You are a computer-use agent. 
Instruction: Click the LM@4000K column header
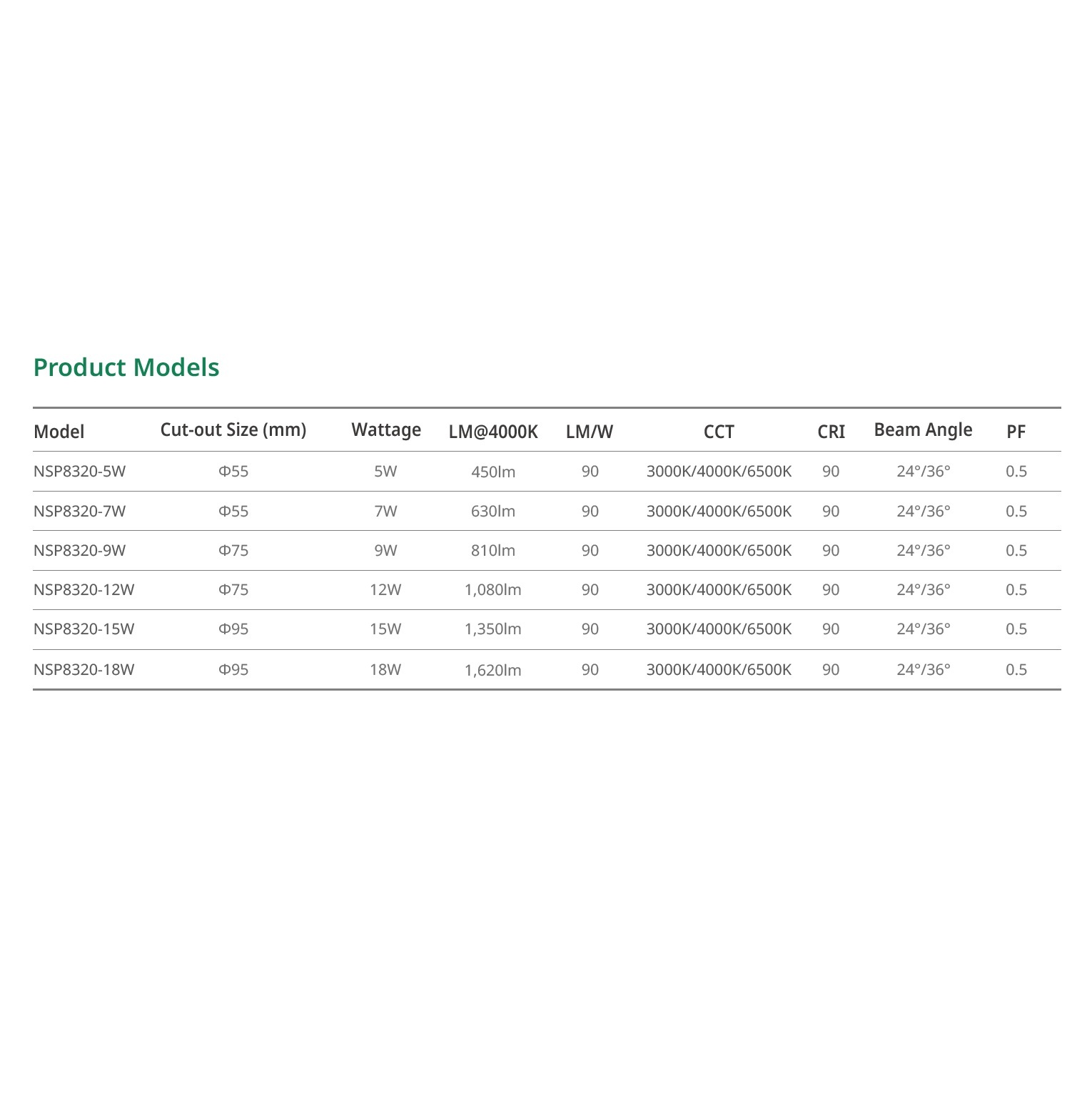pos(493,432)
